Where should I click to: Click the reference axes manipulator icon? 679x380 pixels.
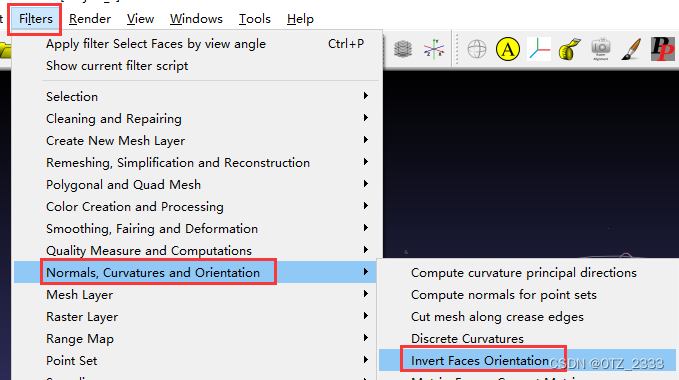pos(539,49)
